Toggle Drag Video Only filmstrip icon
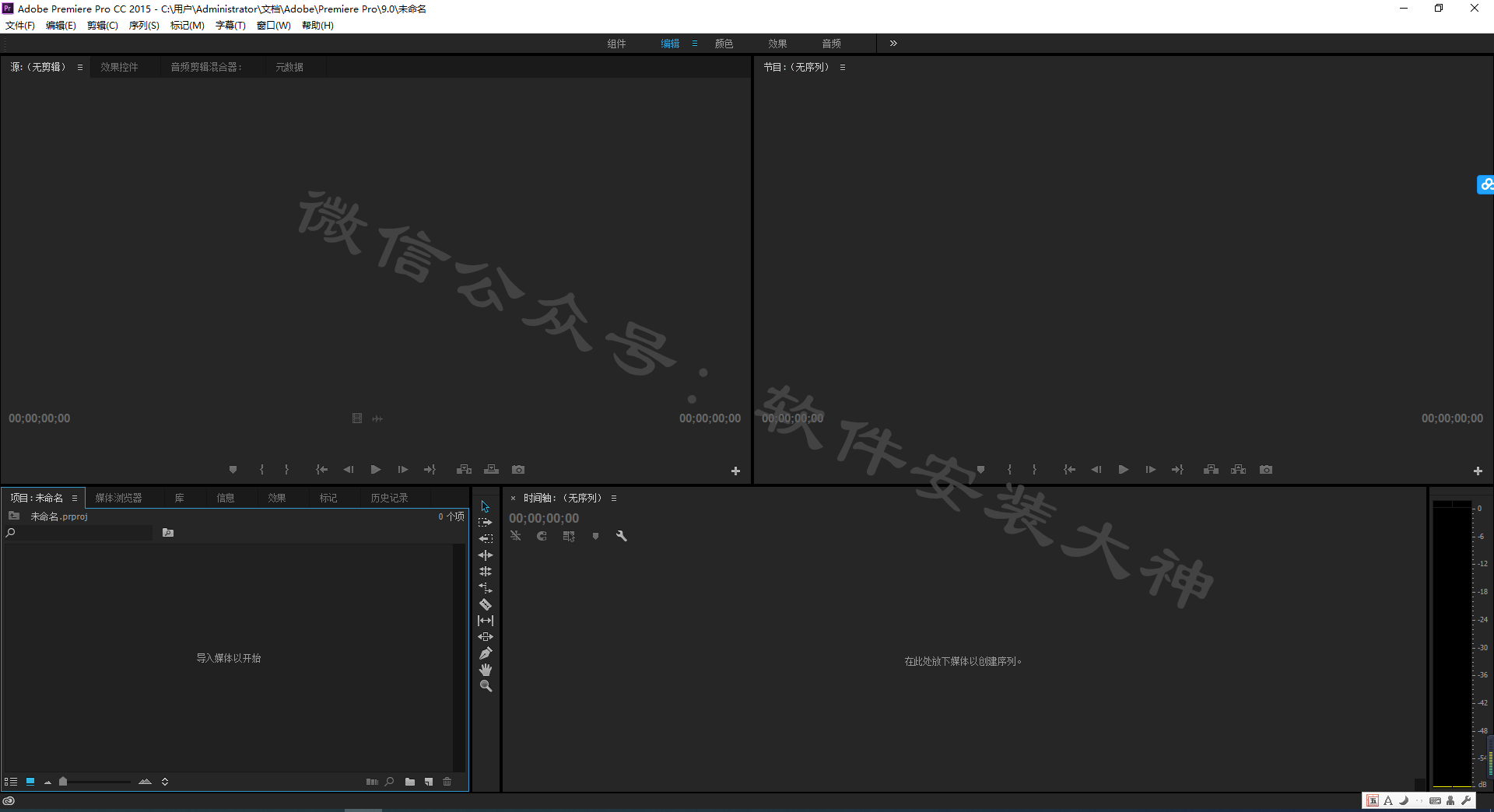Image resolution: width=1494 pixels, height=812 pixels. [x=357, y=418]
